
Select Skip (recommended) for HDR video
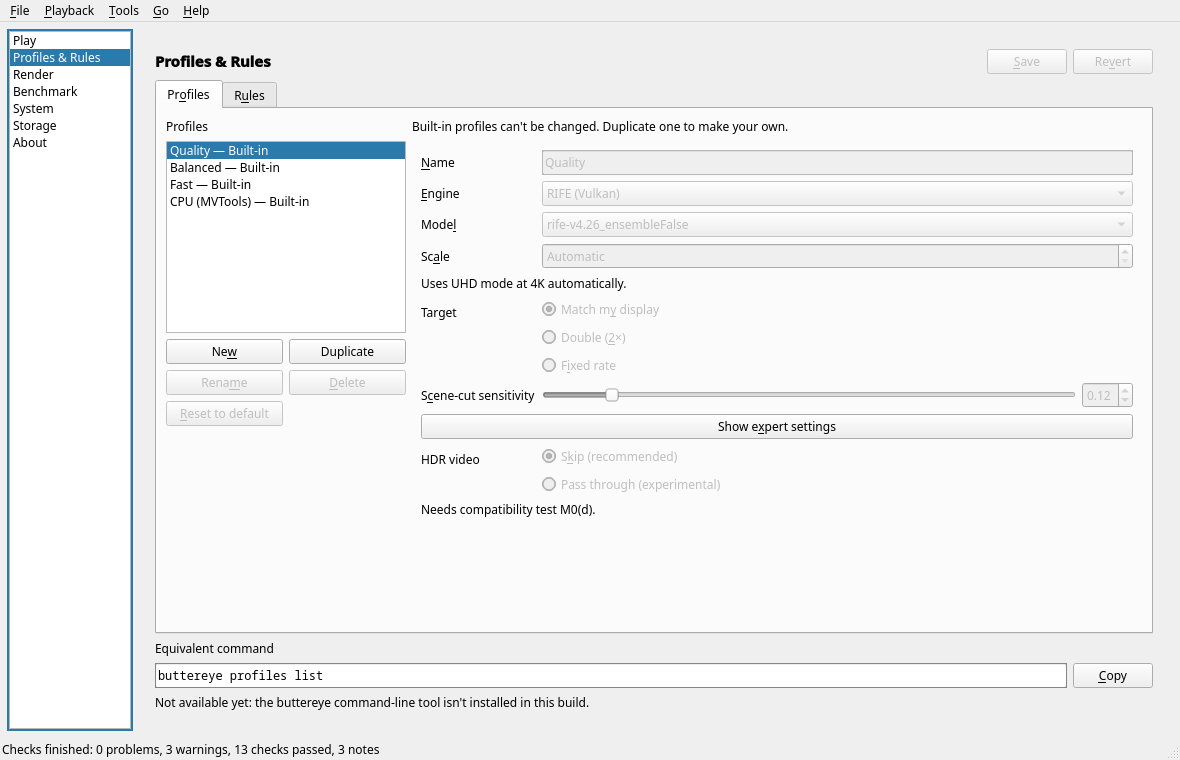point(610,457)
